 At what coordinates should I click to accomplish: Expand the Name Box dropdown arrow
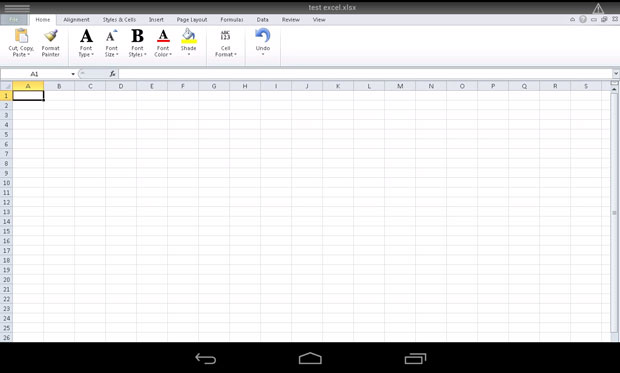click(73, 74)
